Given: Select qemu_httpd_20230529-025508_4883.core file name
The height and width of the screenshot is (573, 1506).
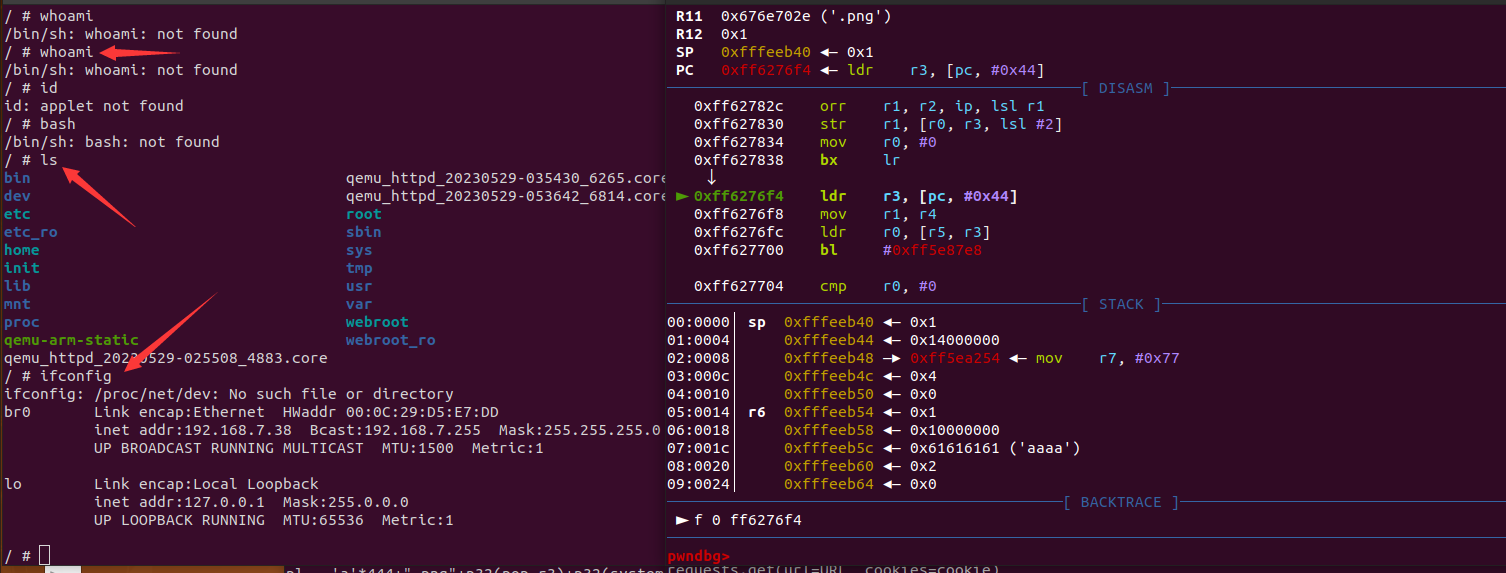Looking at the screenshot, I should click(x=166, y=358).
